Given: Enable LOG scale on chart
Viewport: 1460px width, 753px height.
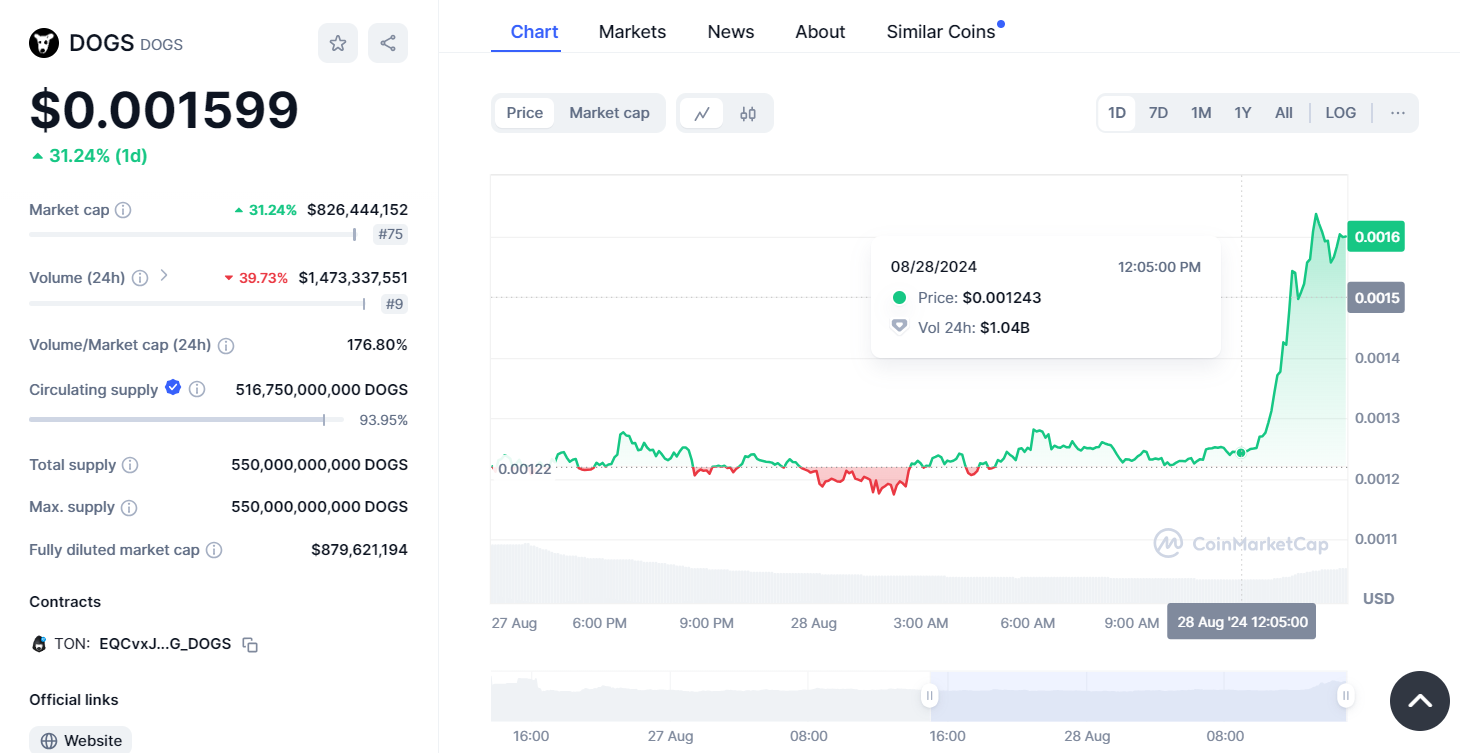Looking at the screenshot, I should 1341,113.
